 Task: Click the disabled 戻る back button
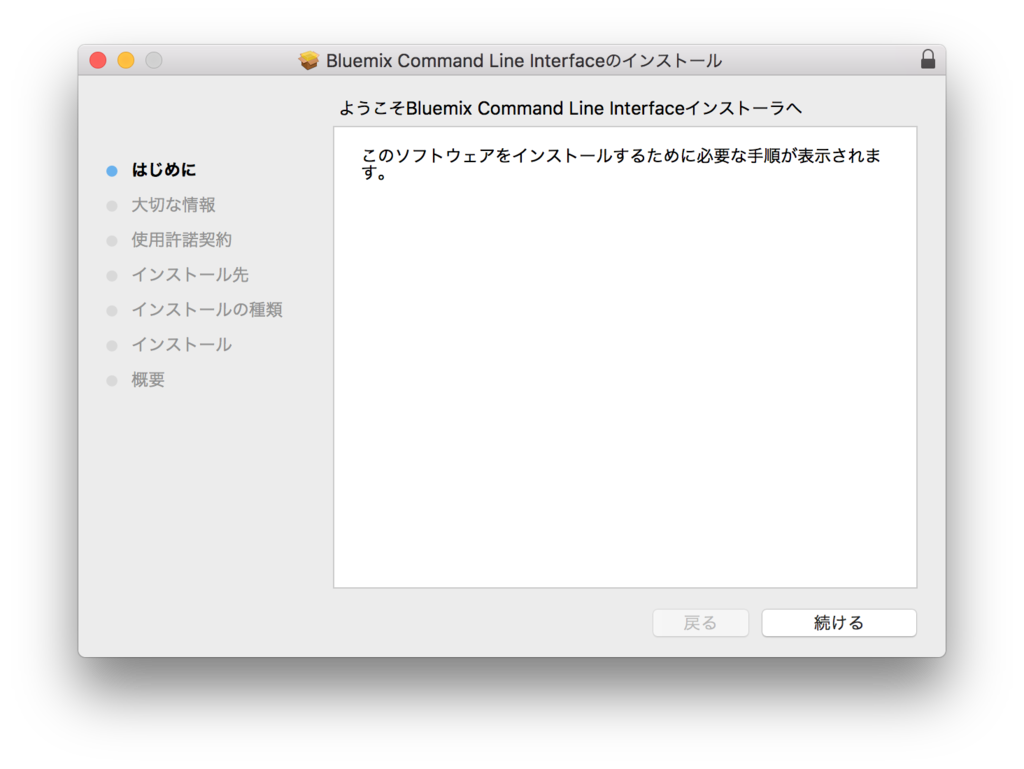point(700,623)
